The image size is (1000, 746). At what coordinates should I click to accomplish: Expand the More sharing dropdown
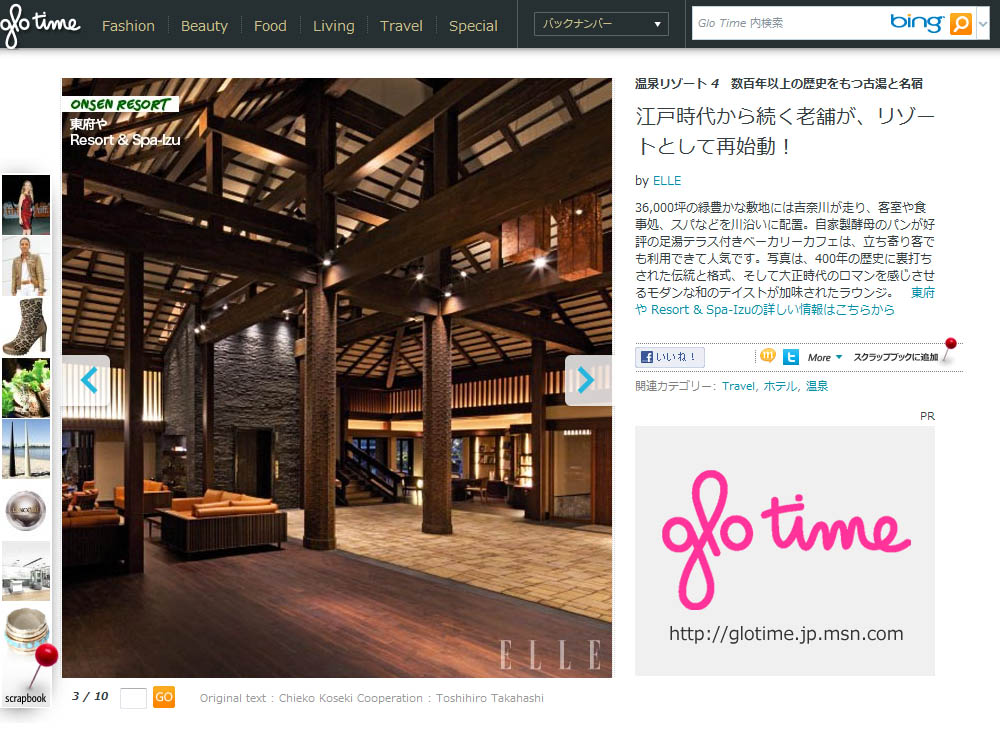click(825, 358)
